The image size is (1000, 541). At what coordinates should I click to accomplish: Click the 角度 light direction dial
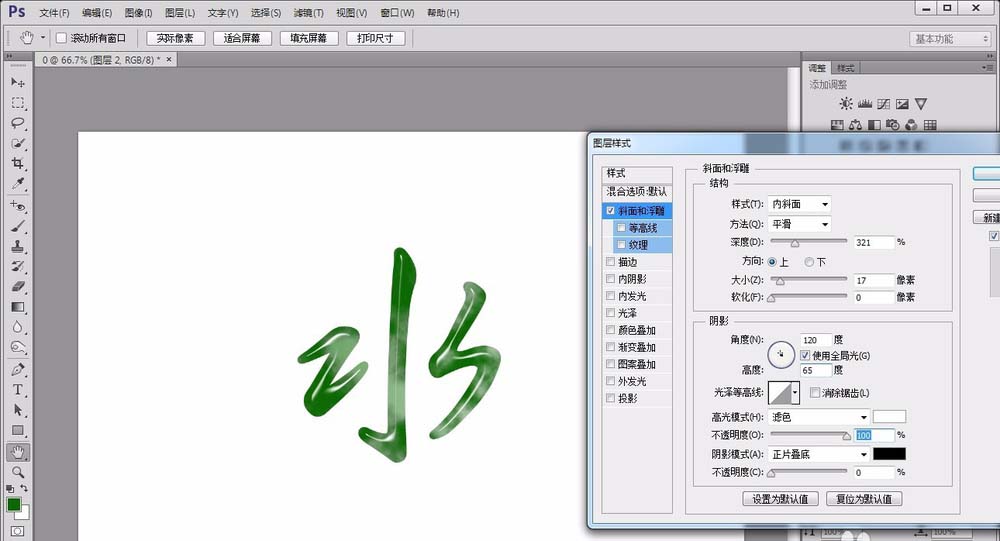pyautogui.click(x=781, y=355)
